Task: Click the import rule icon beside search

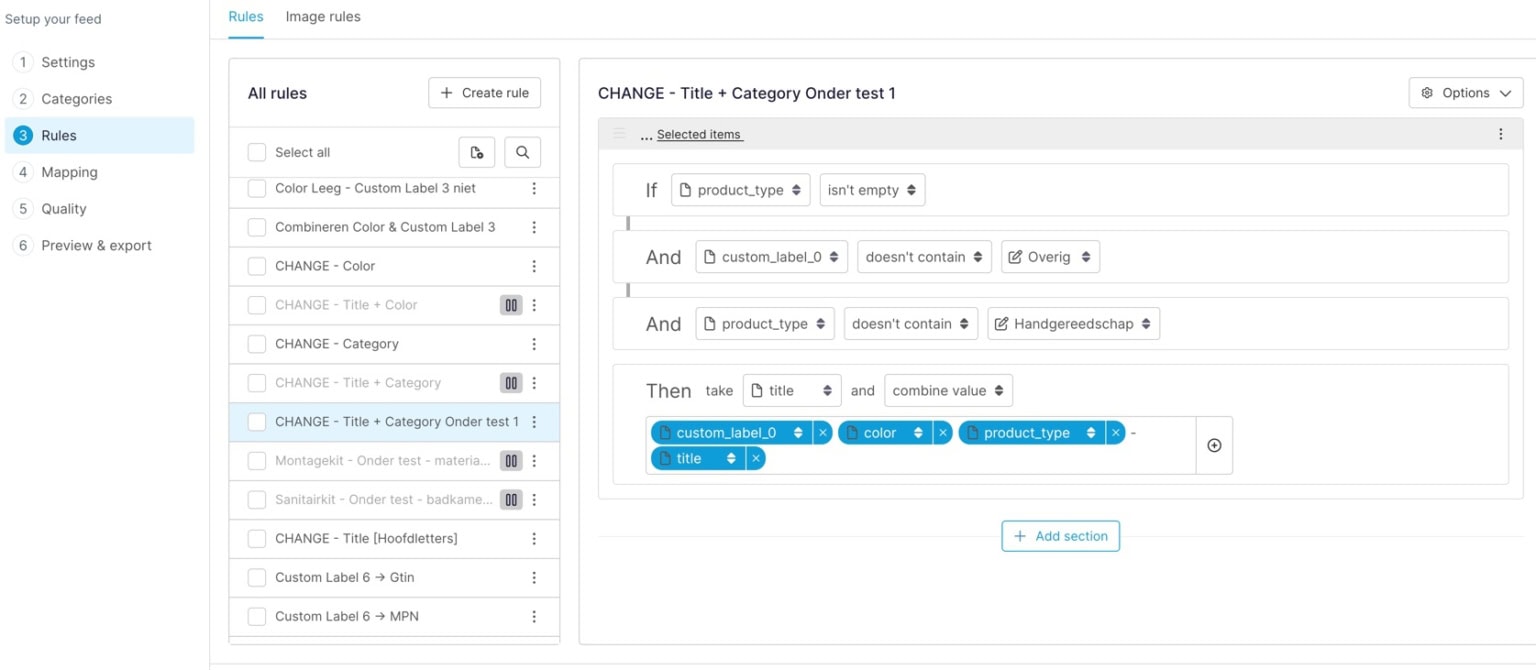Action: point(477,151)
